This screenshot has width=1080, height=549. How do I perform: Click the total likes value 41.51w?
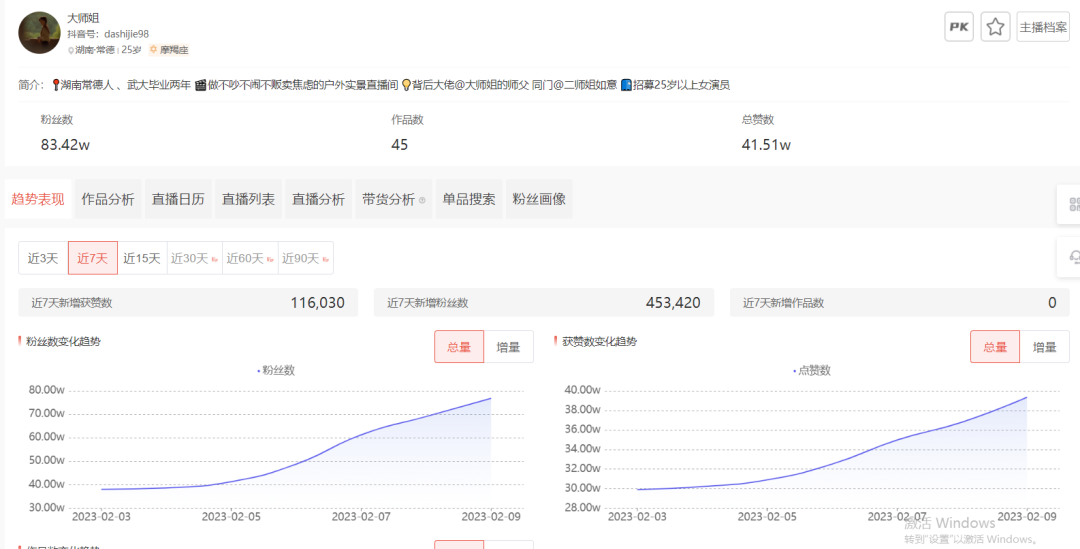766,145
